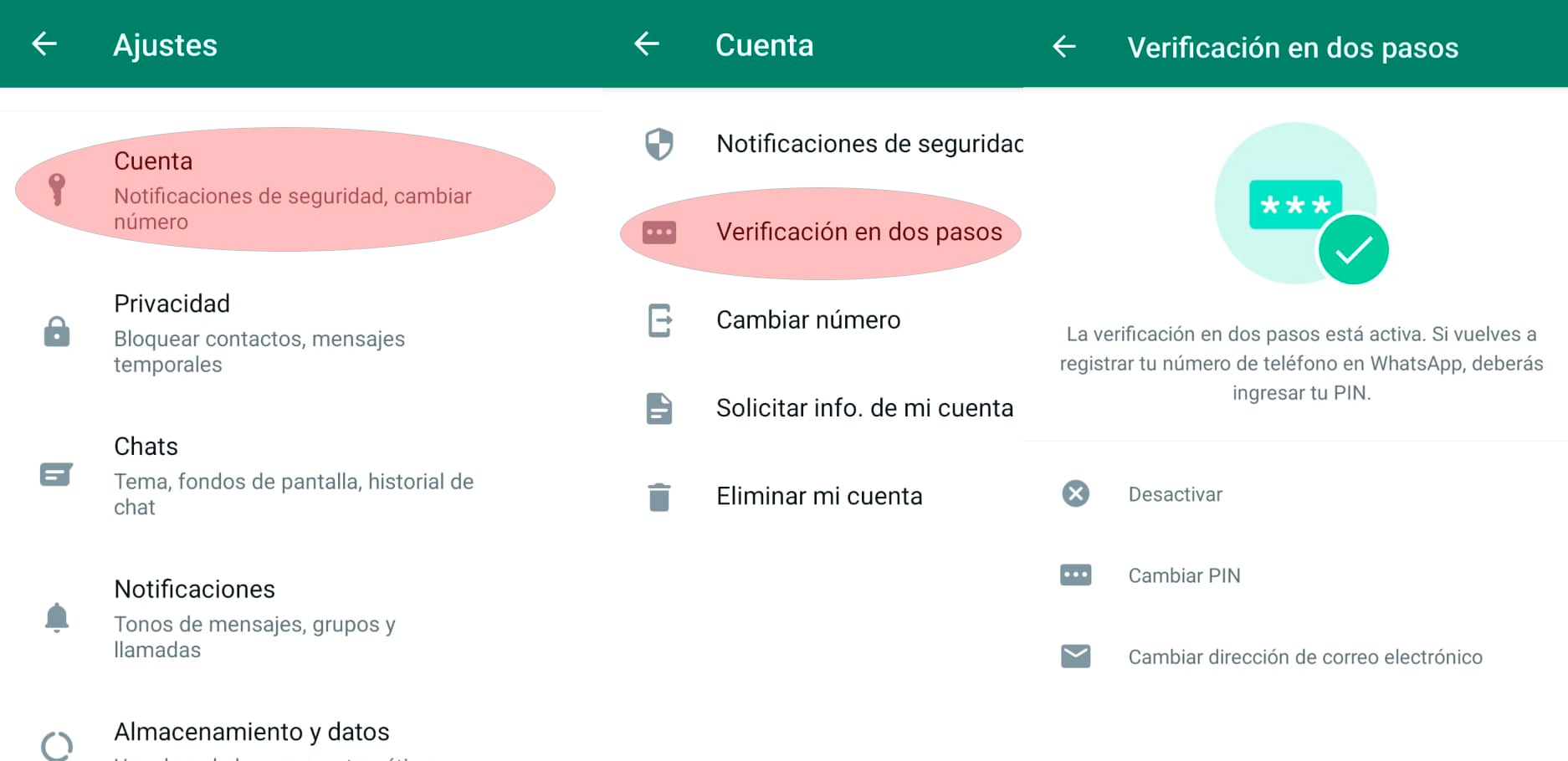
Task: Click the trash icon next to Eliminar mi cuenta
Action: coord(658,496)
